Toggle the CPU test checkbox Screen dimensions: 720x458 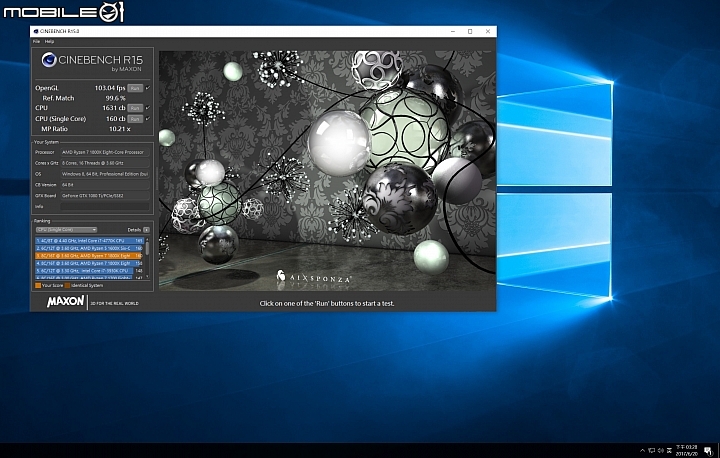[147, 107]
